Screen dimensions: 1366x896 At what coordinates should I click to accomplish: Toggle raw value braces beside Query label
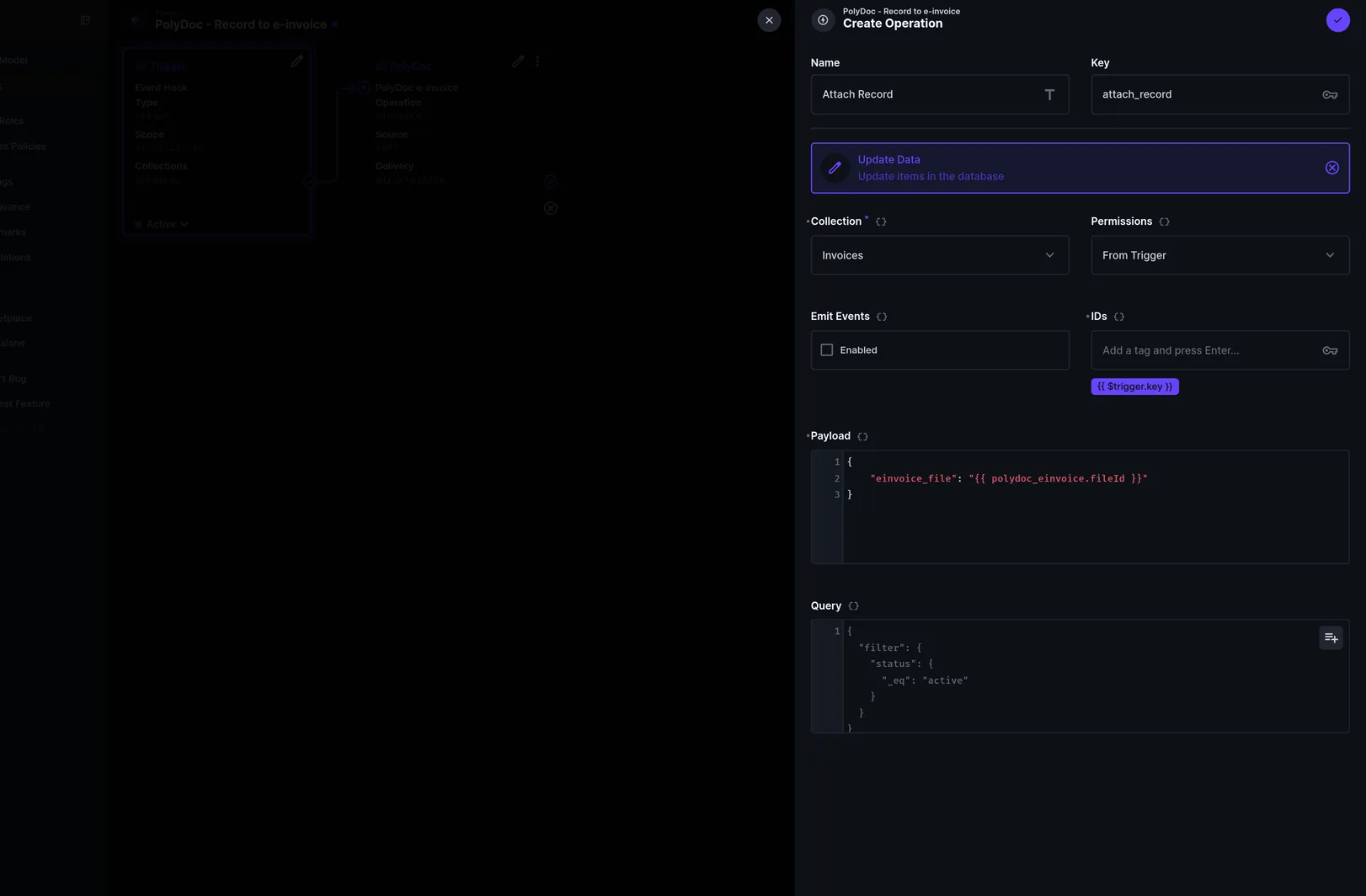pos(853,606)
